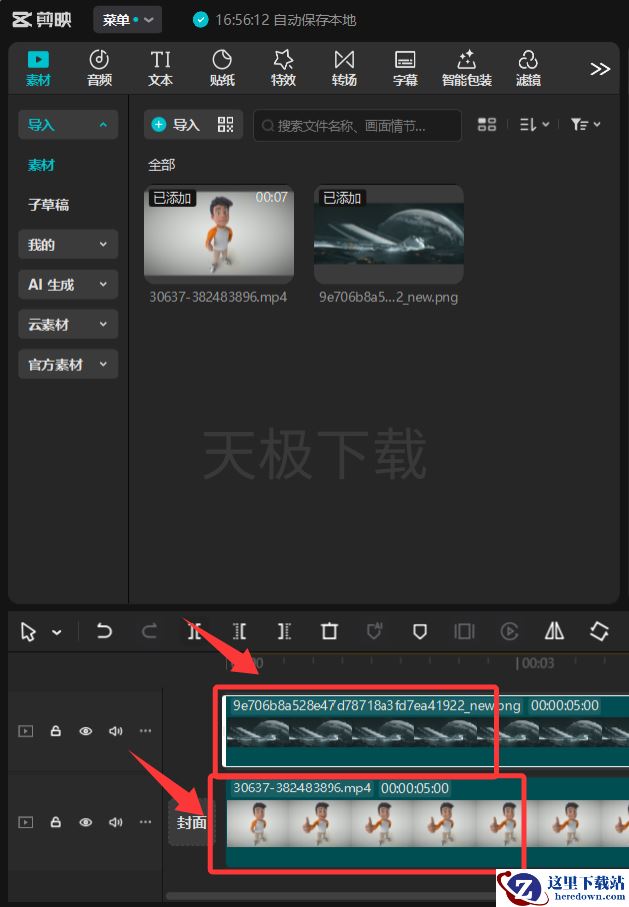Viewport: 629px width, 907px height.
Task: Click the 00:03 timeline ruler mark
Action: pyautogui.click(x=536, y=663)
